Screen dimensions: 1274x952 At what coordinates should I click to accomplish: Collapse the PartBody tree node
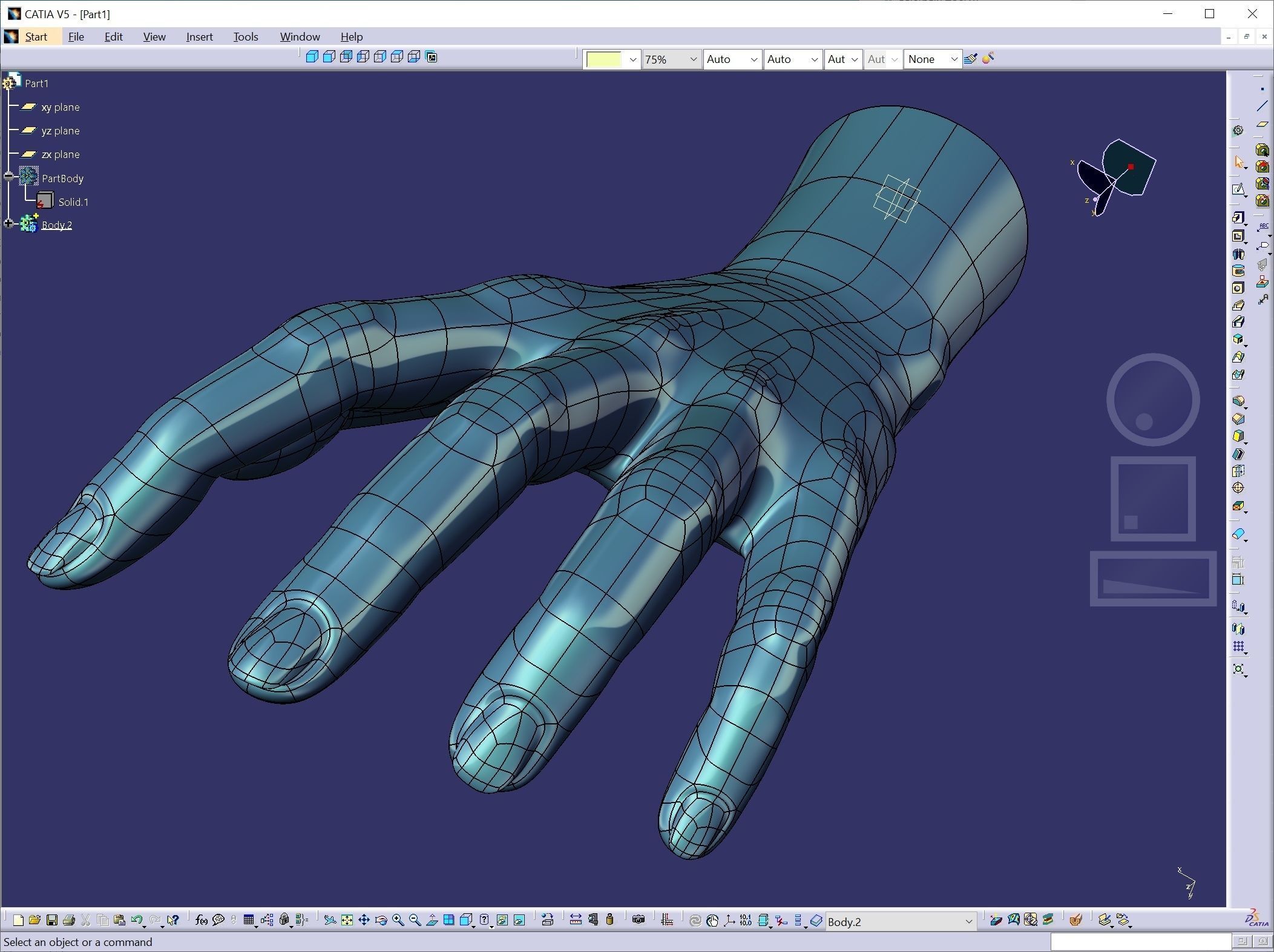click(8, 177)
